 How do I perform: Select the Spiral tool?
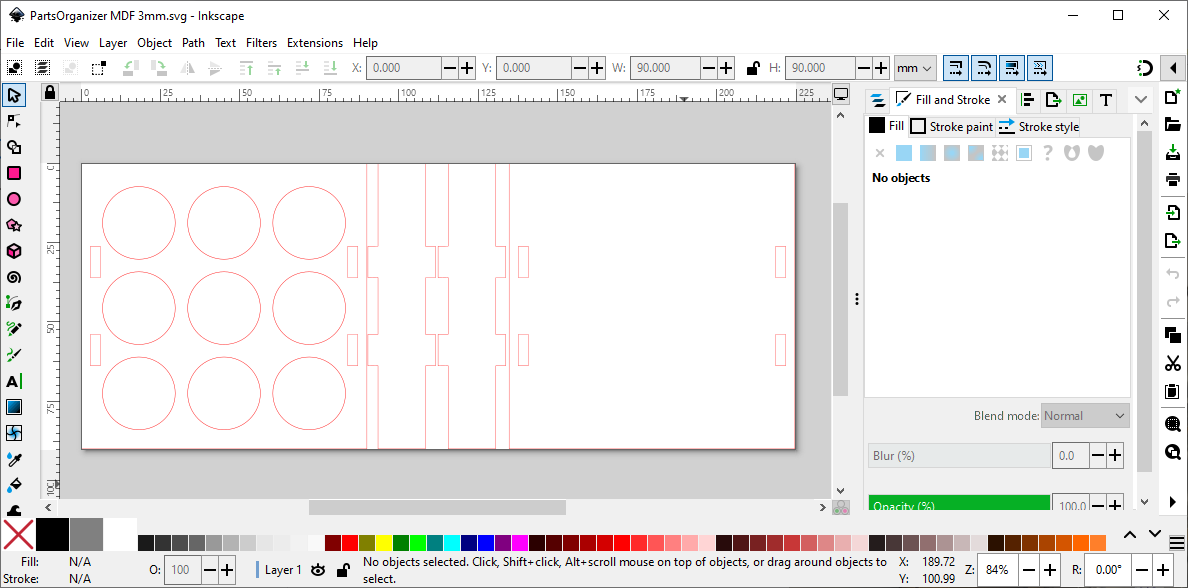pyautogui.click(x=14, y=277)
